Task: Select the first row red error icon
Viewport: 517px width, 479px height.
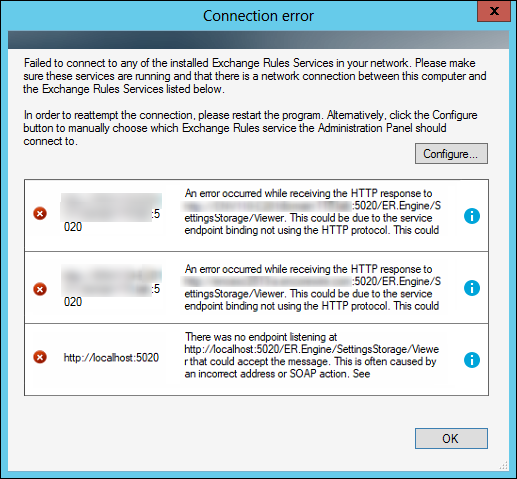Action: [x=40, y=213]
